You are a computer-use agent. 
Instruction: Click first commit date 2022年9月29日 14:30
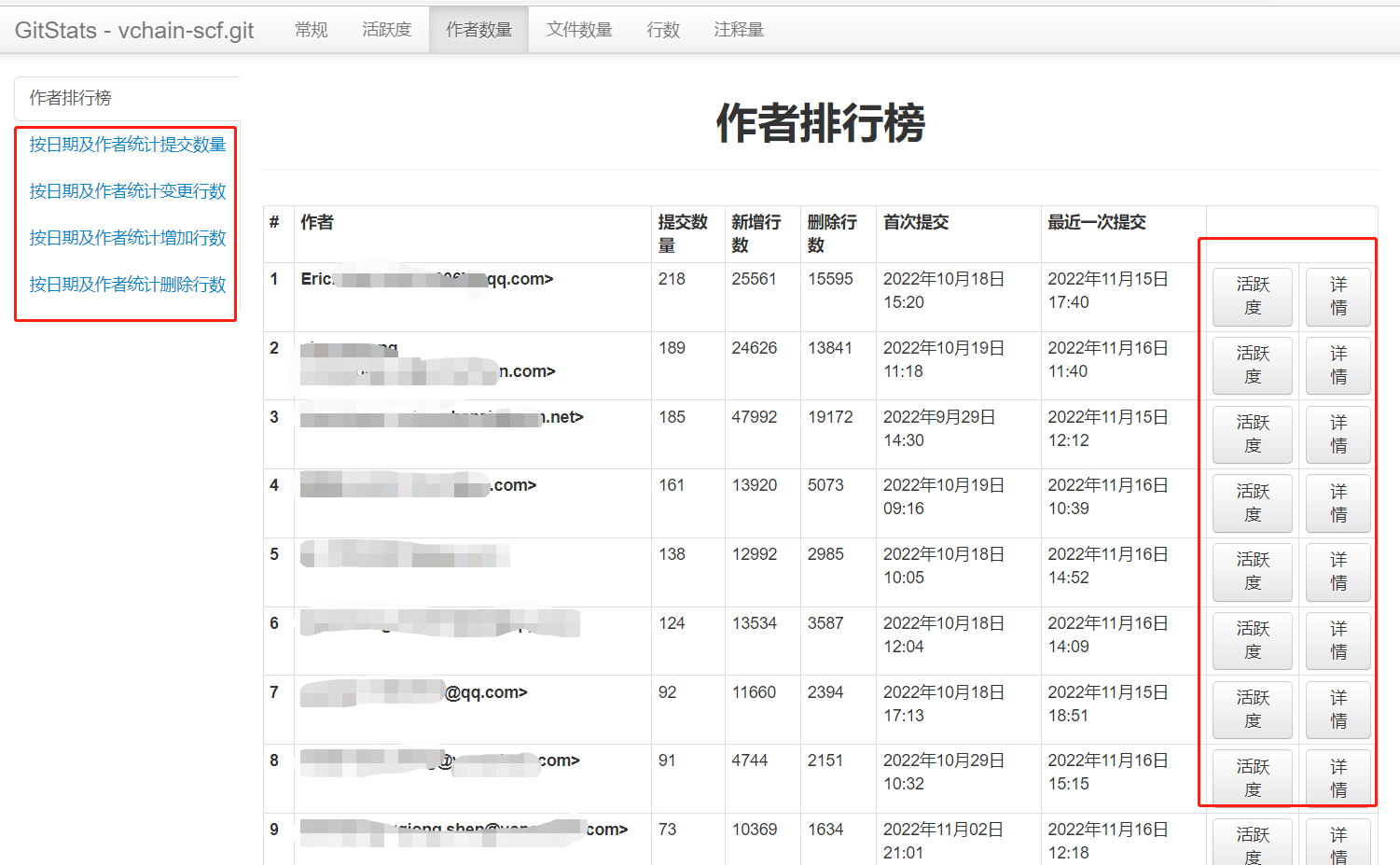tap(939, 428)
